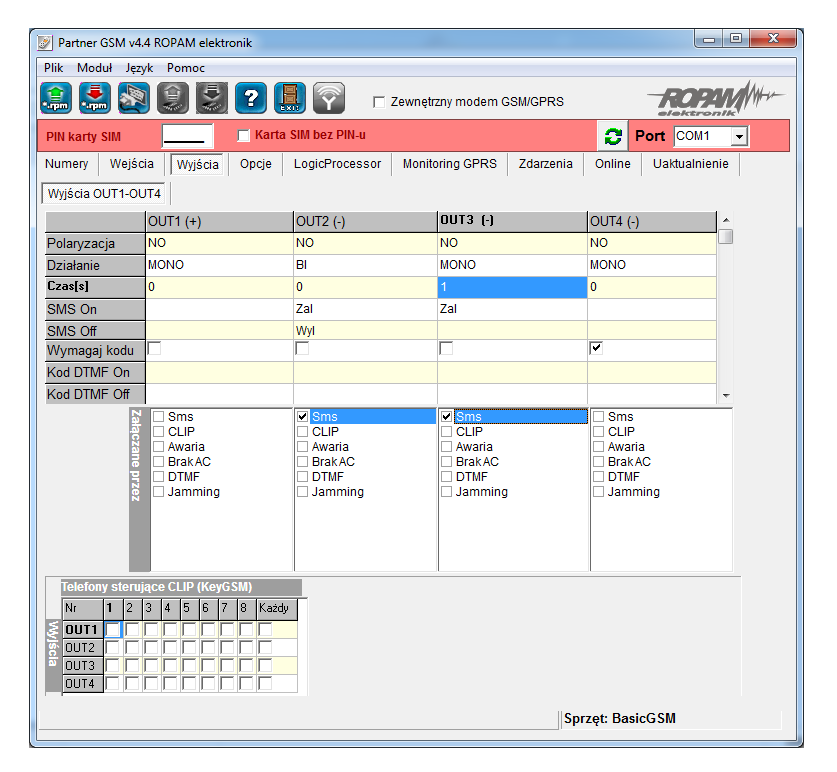Viewport: 837px width, 772px height.
Task: Click the red-arrow .rpm file icon
Action: pos(95,98)
